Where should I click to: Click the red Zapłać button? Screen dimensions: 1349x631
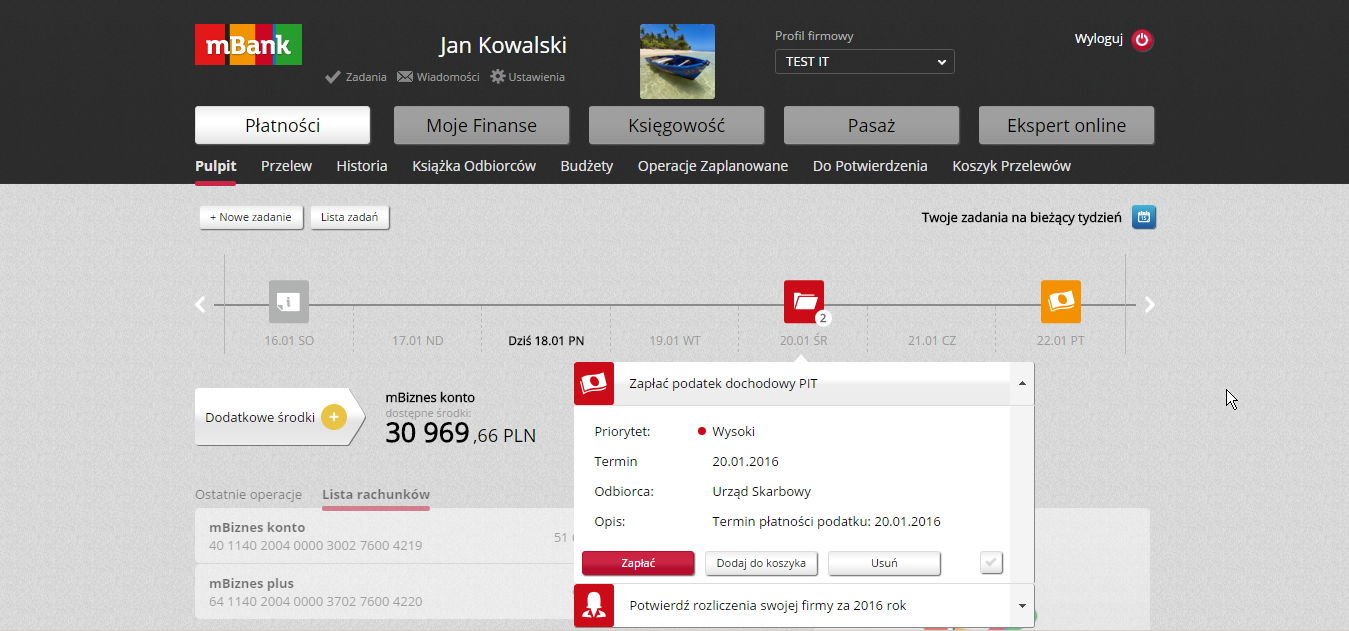(638, 563)
